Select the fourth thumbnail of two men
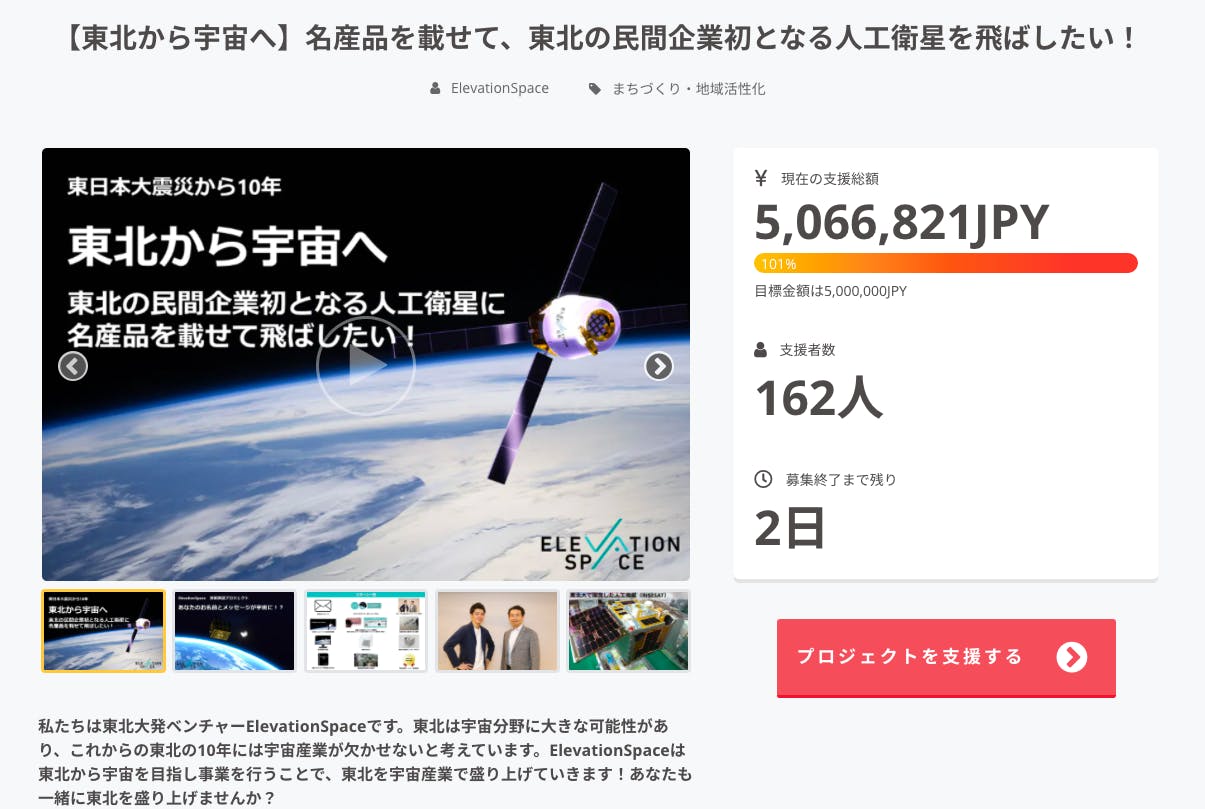Viewport: 1205px width, 809px height. coord(497,631)
